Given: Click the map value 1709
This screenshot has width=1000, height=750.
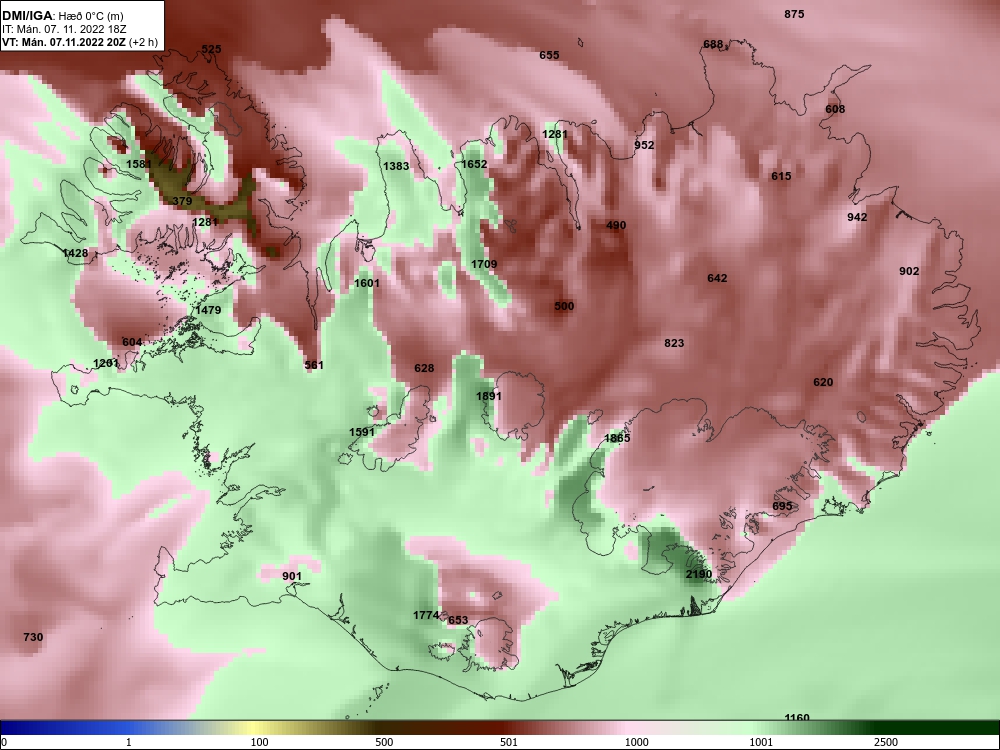Looking at the screenshot, I should (x=484, y=265).
